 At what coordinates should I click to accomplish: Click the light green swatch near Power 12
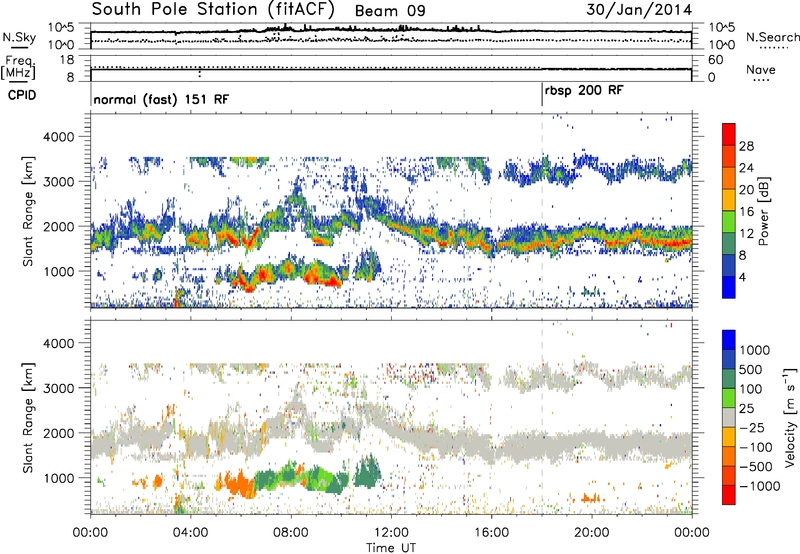(x=729, y=221)
